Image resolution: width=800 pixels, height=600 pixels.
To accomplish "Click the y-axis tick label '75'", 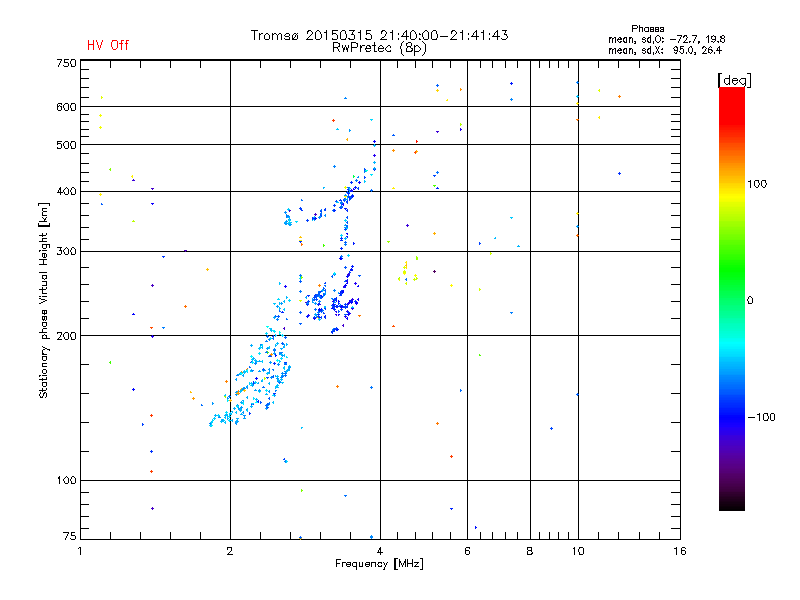I will point(70,536).
